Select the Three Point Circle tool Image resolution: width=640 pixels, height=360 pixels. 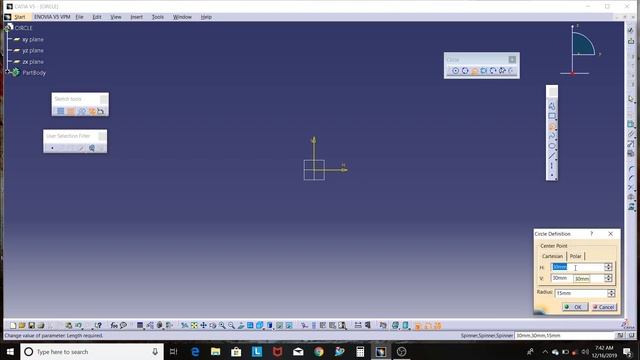[465, 71]
